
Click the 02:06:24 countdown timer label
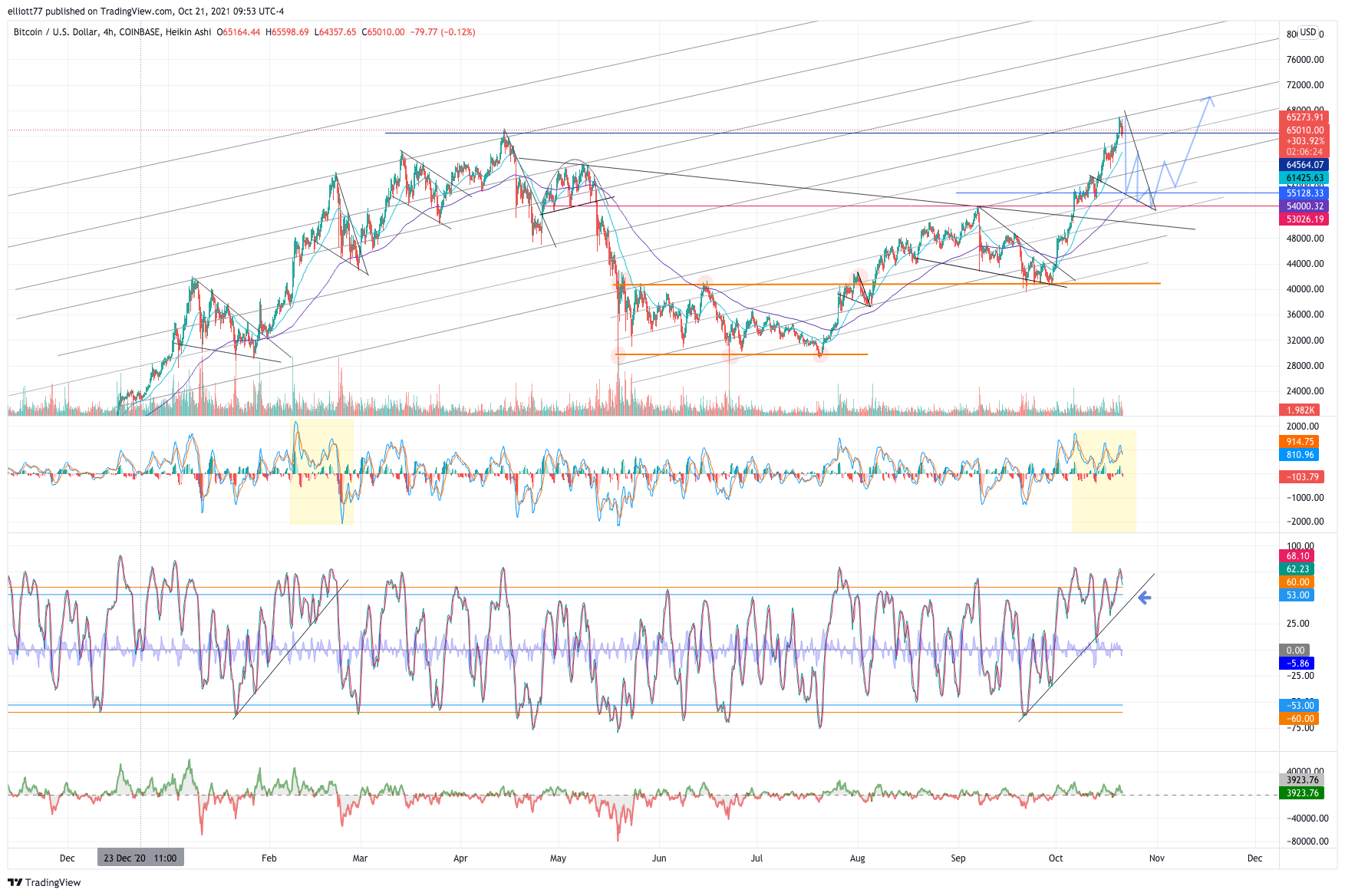click(1304, 152)
